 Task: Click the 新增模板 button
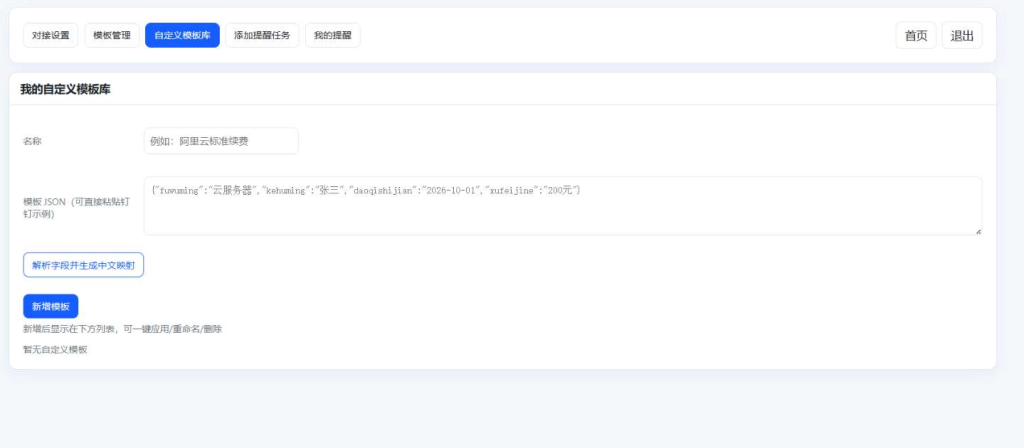pyautogui.click(x=51, y=306)
